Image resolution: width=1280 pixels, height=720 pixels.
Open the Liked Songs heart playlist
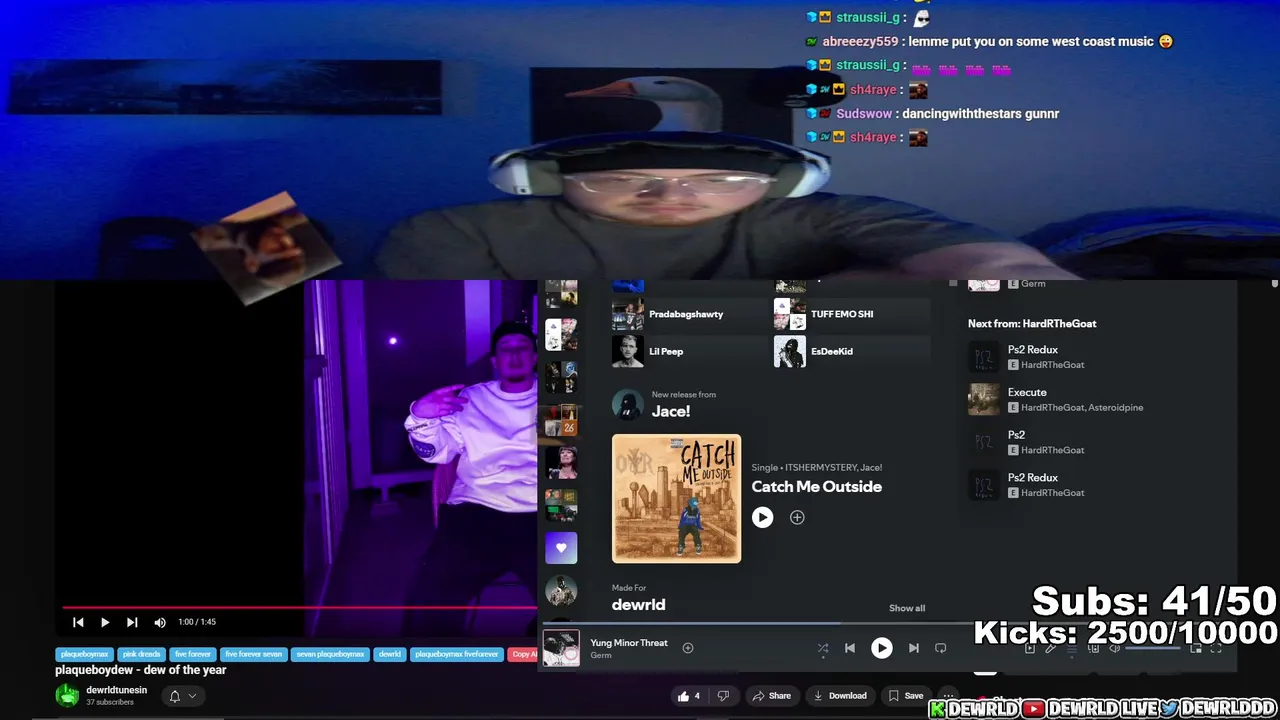coord(561,547)
